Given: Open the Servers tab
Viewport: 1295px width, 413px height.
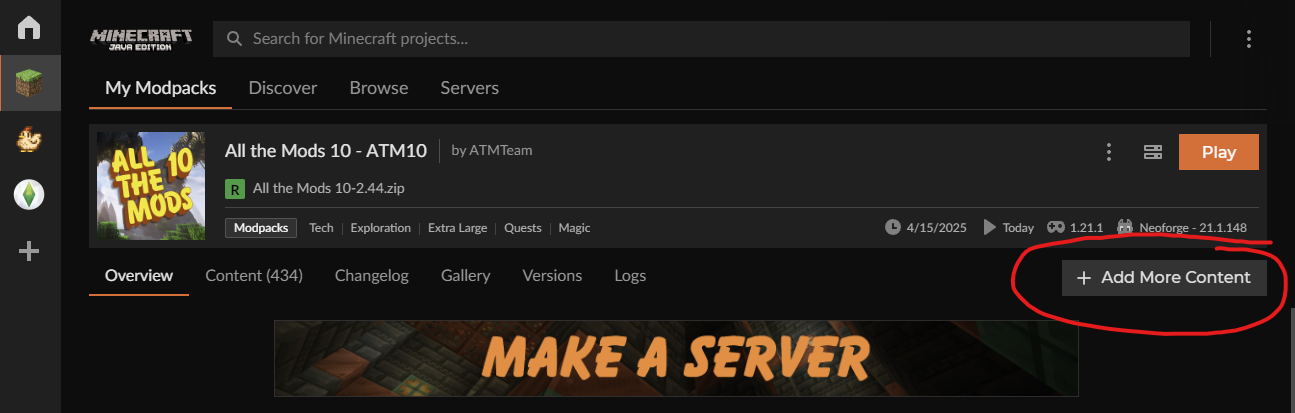Looking at the screenshot, I should pos(470,88).
